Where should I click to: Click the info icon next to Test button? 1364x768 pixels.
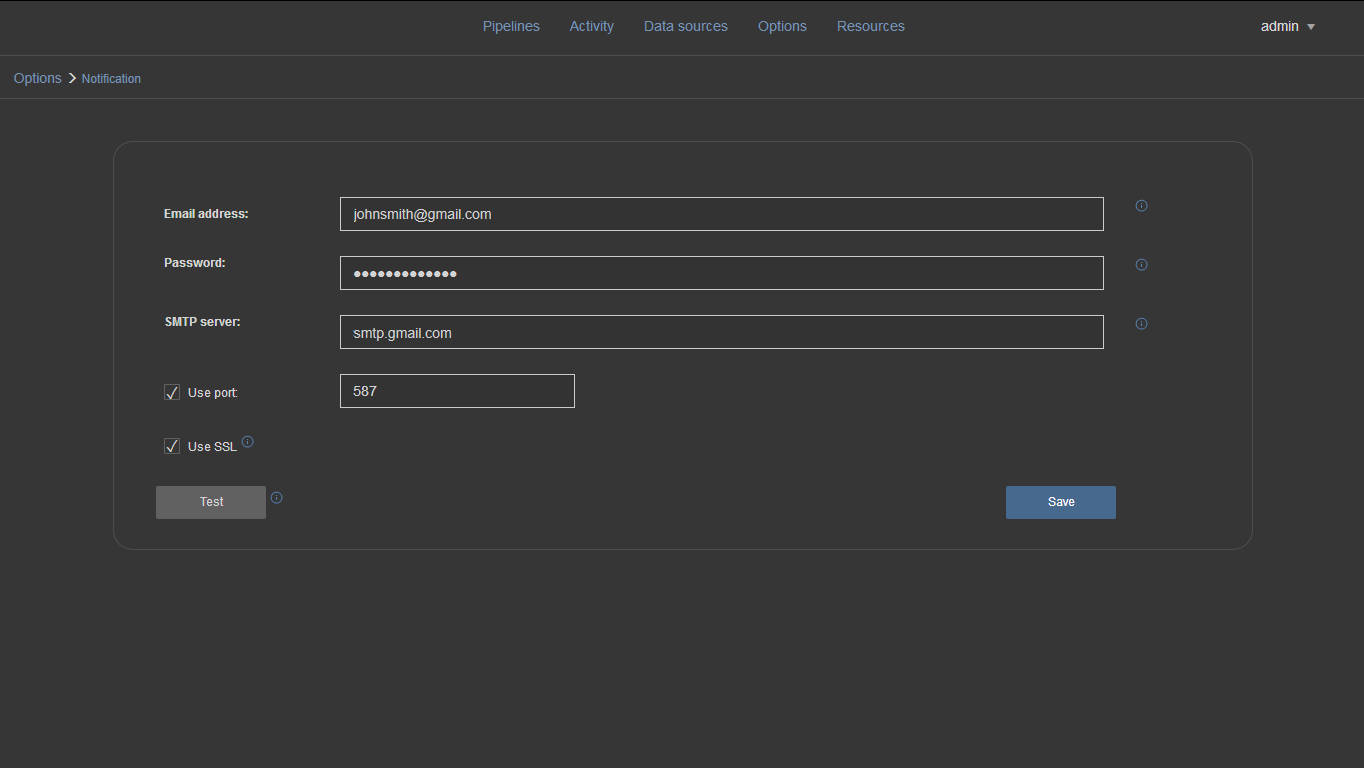point(277,497)
